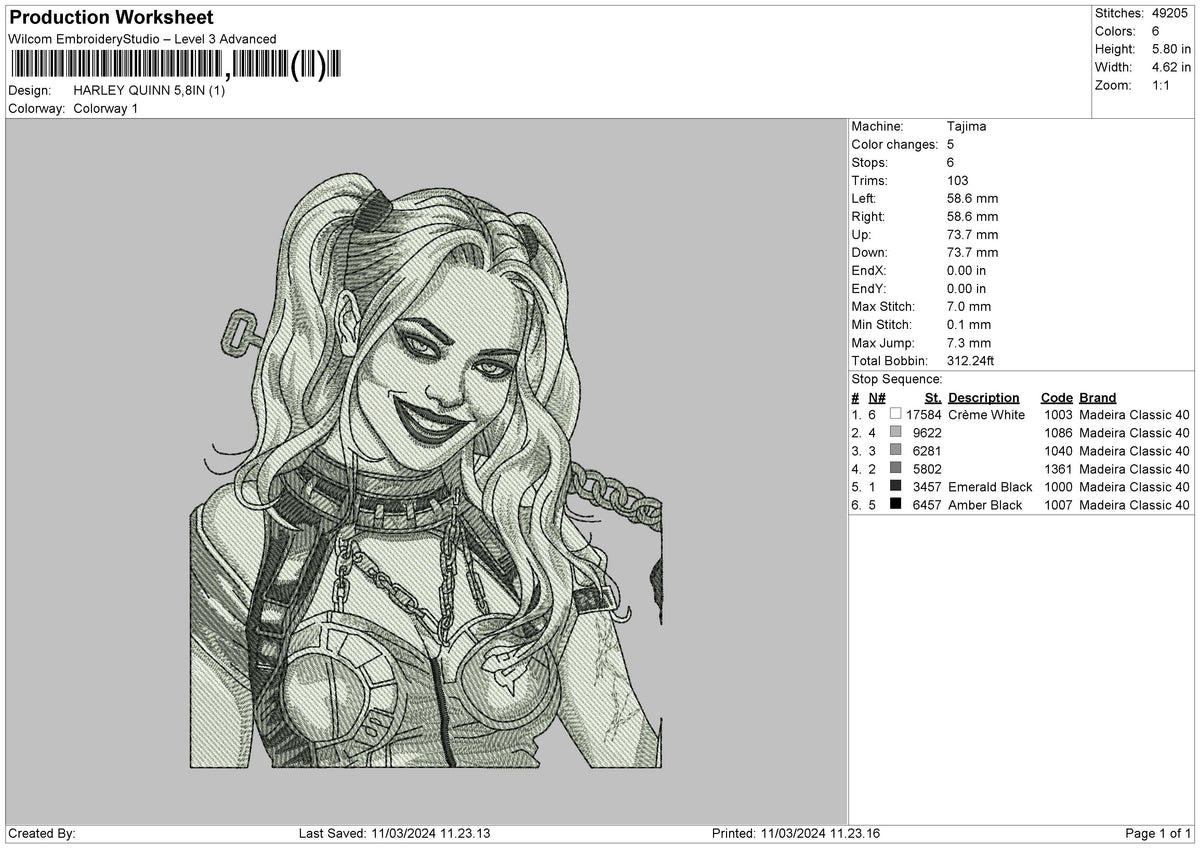Screen dimensions: 1200x848
Task: Click the barcode at the top
Action: [x=174, y=65]
